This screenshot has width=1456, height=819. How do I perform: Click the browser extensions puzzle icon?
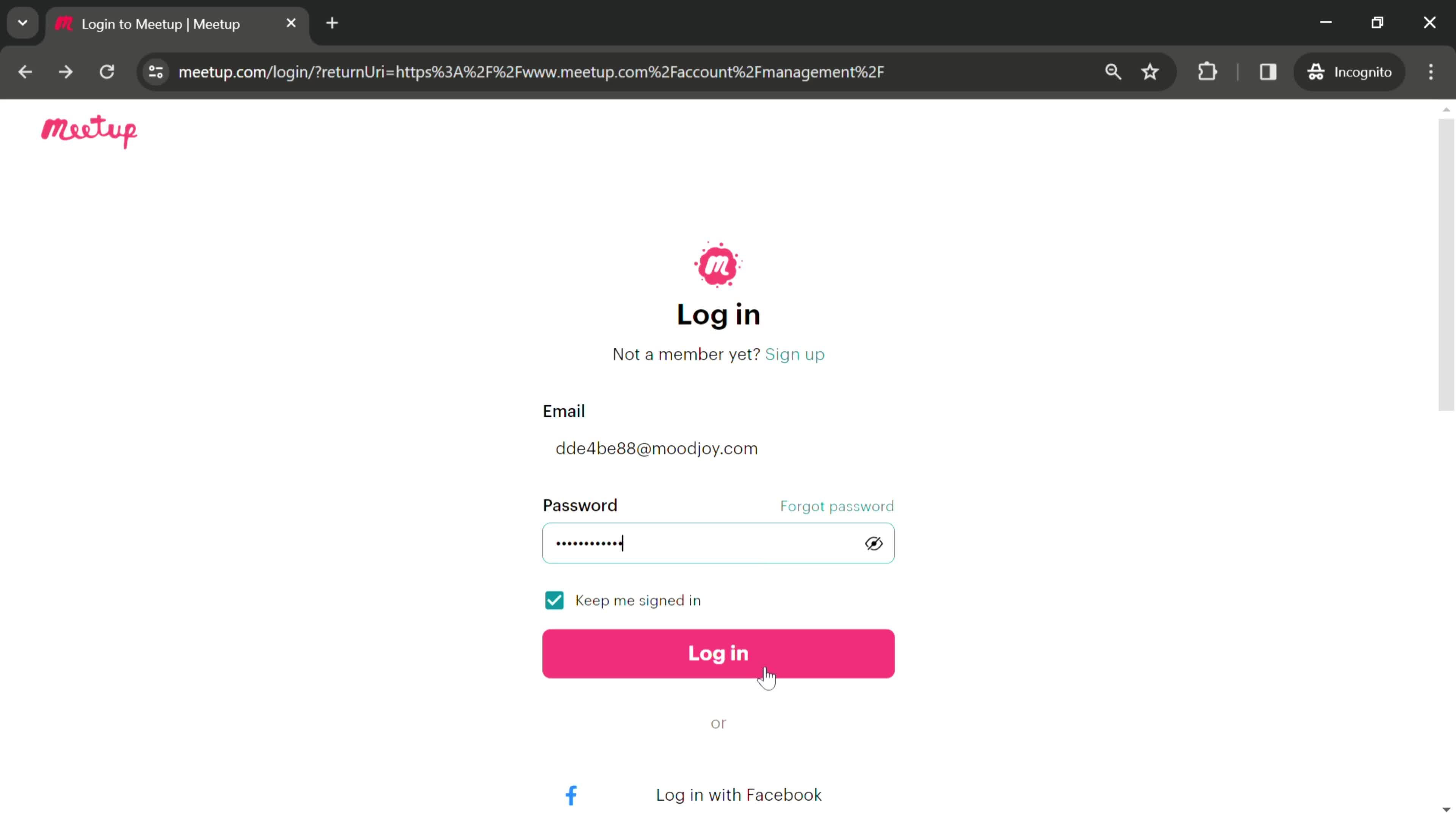(x=1207, y=71)
